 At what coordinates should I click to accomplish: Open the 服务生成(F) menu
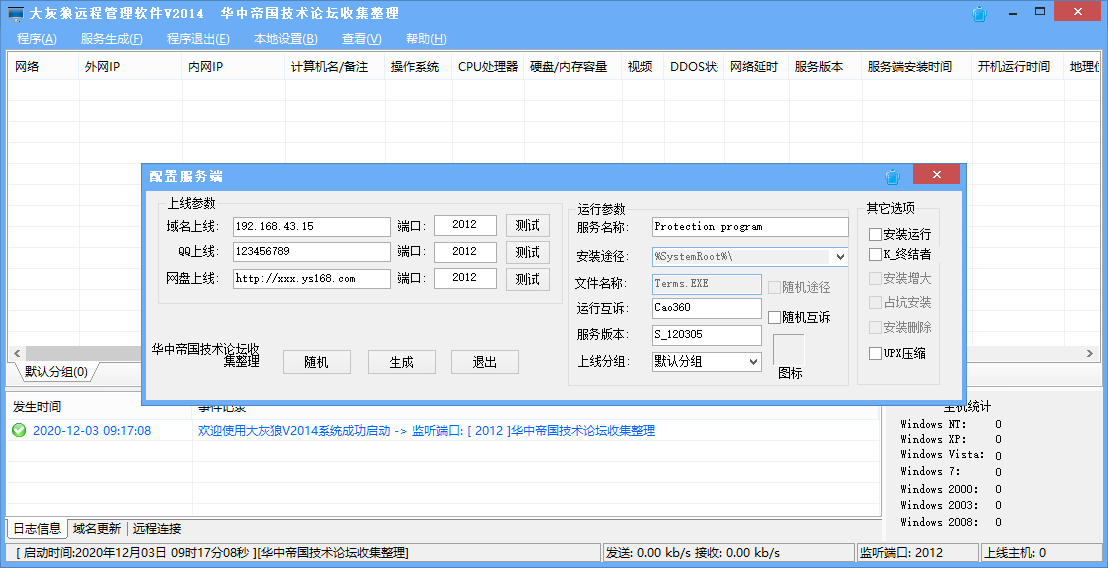click(x=112, y=39)
